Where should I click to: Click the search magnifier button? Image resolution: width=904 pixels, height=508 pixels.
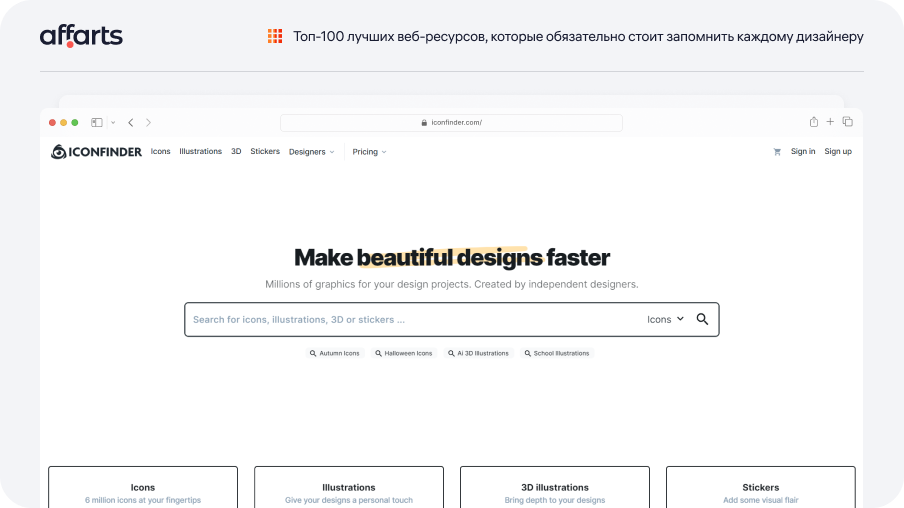point(702,319)
